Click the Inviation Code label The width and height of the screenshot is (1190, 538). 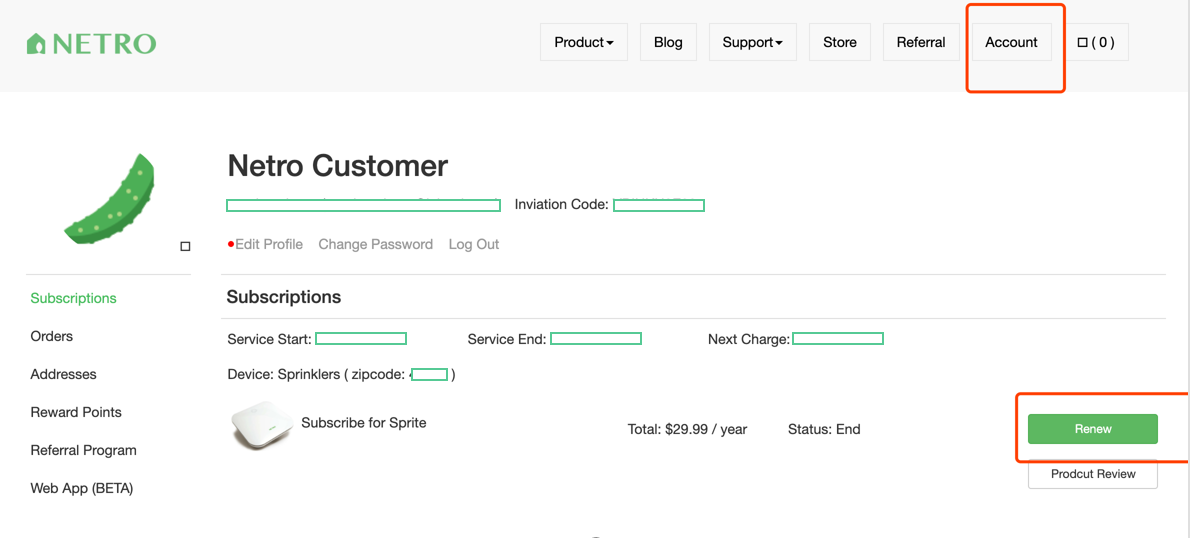click(x=562, y=204)
